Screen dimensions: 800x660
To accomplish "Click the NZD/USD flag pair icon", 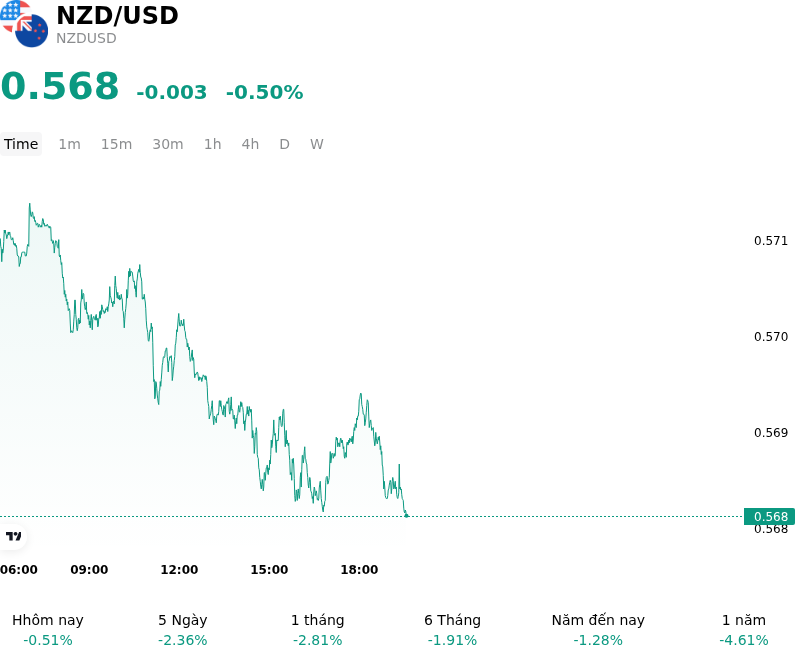I will coord(24,23).
